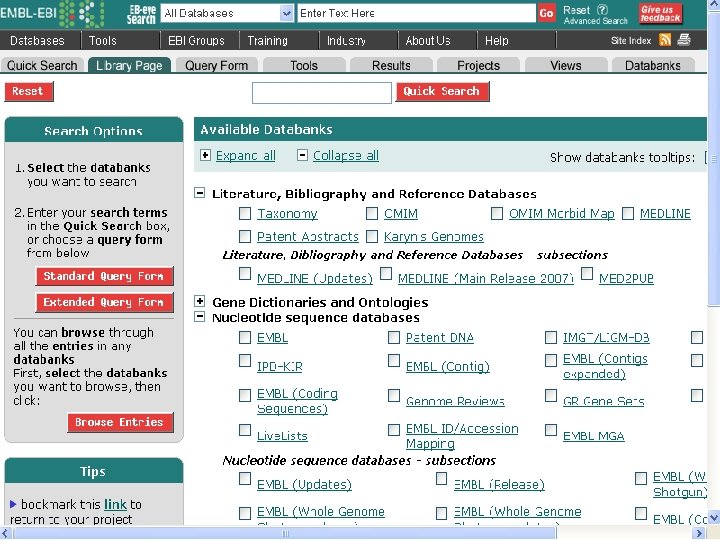The height and width of the screenshot is (540, 720).
Task: Click the Collapse all link
Action: click(x=346, y=156)
